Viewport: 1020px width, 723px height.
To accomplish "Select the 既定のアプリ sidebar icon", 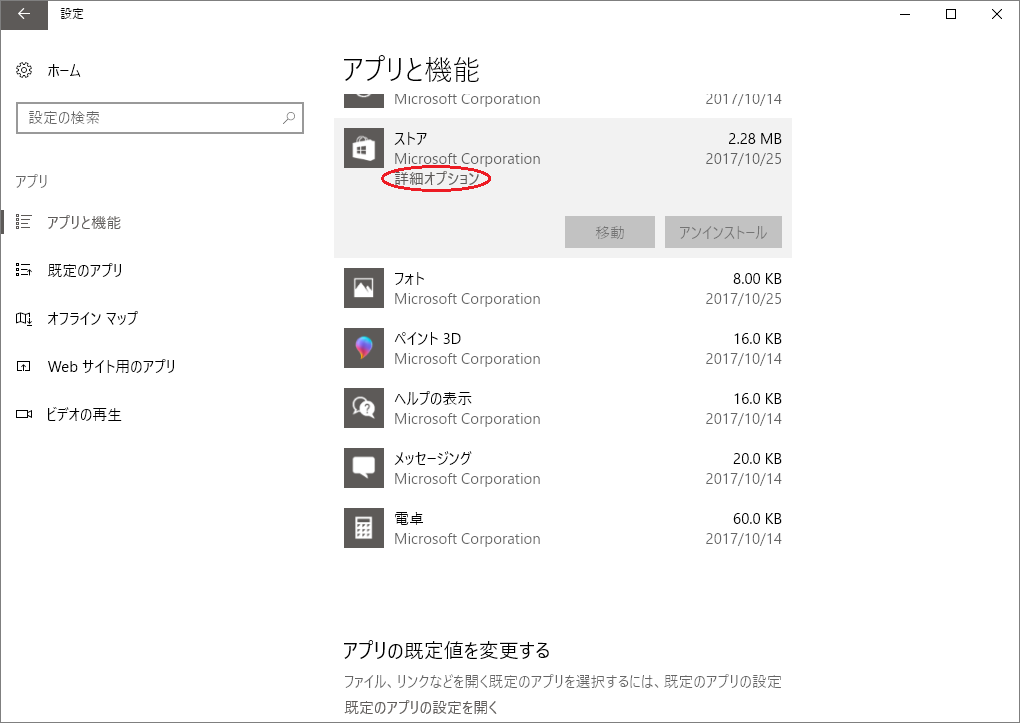I will tap(23, 270).
